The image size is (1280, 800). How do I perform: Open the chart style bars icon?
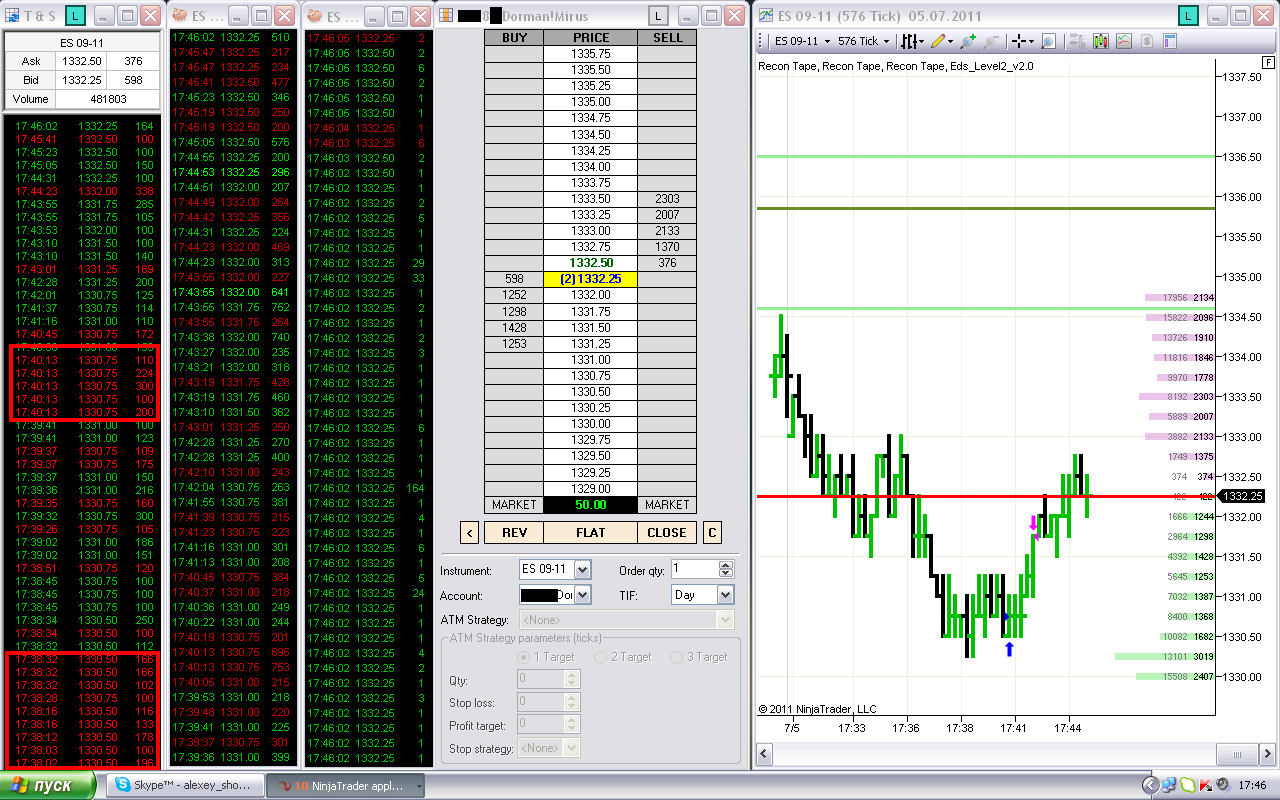(909, 41)
